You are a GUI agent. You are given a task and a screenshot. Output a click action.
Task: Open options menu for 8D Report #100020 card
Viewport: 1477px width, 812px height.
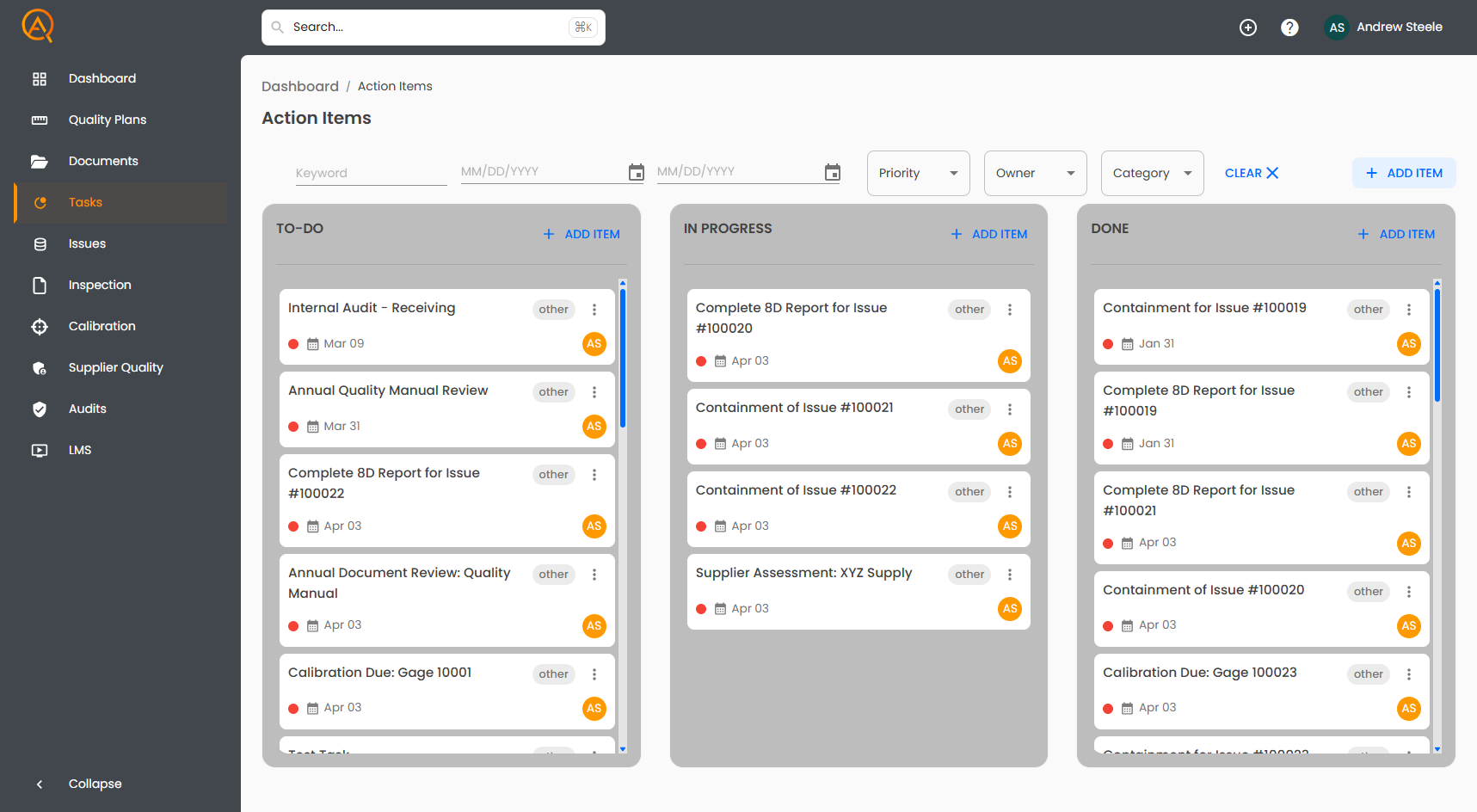coord(1010,310)
